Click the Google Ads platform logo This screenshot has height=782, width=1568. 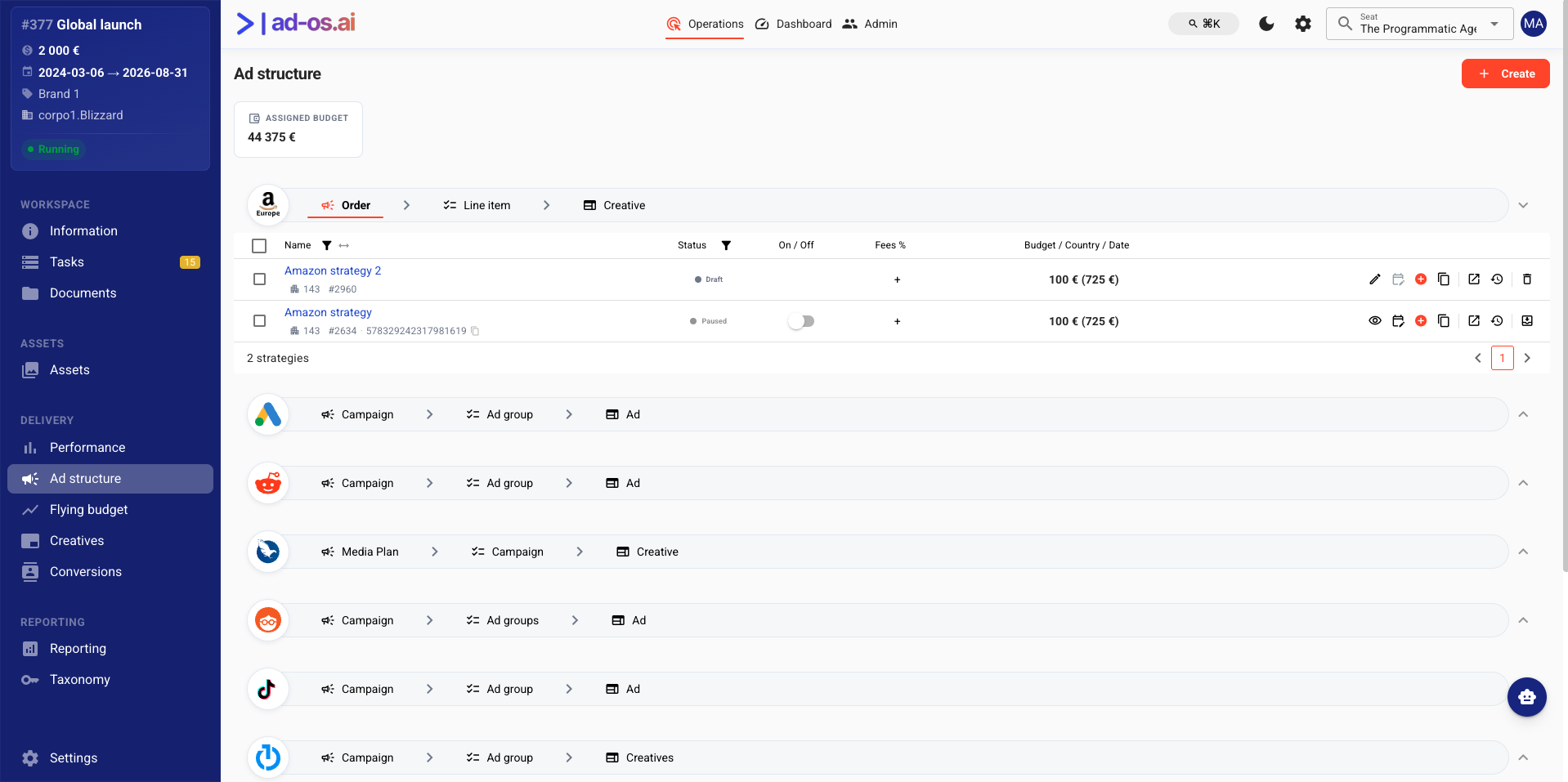(x=268, y=414)
